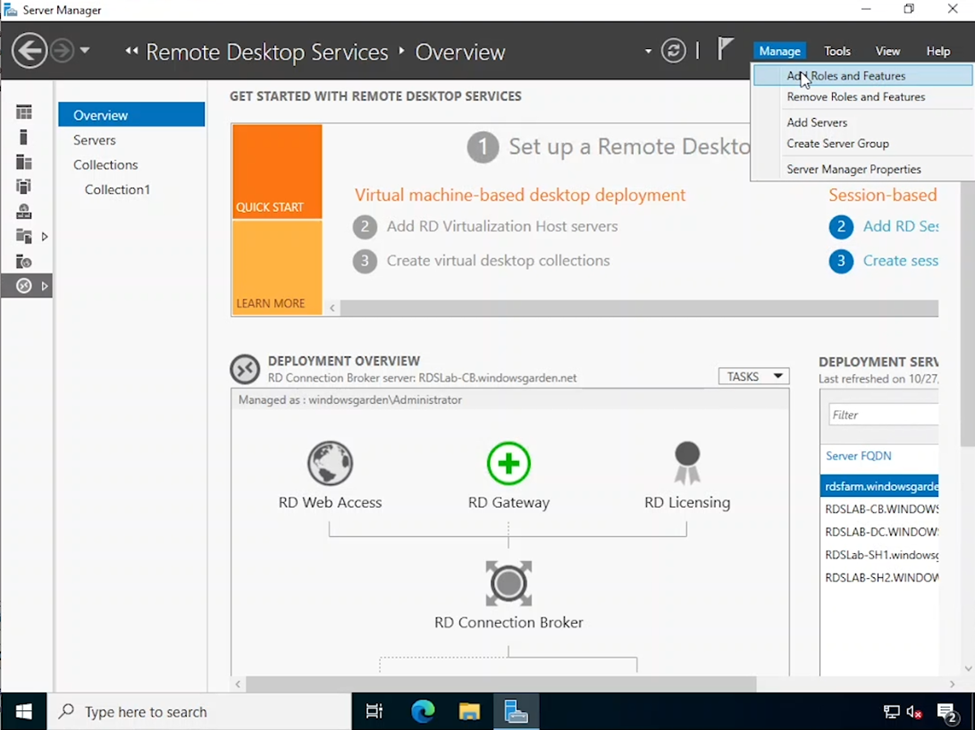Open the All Servers sidebar icon
This screenshot has height=730, width=975.
point(24,162)
